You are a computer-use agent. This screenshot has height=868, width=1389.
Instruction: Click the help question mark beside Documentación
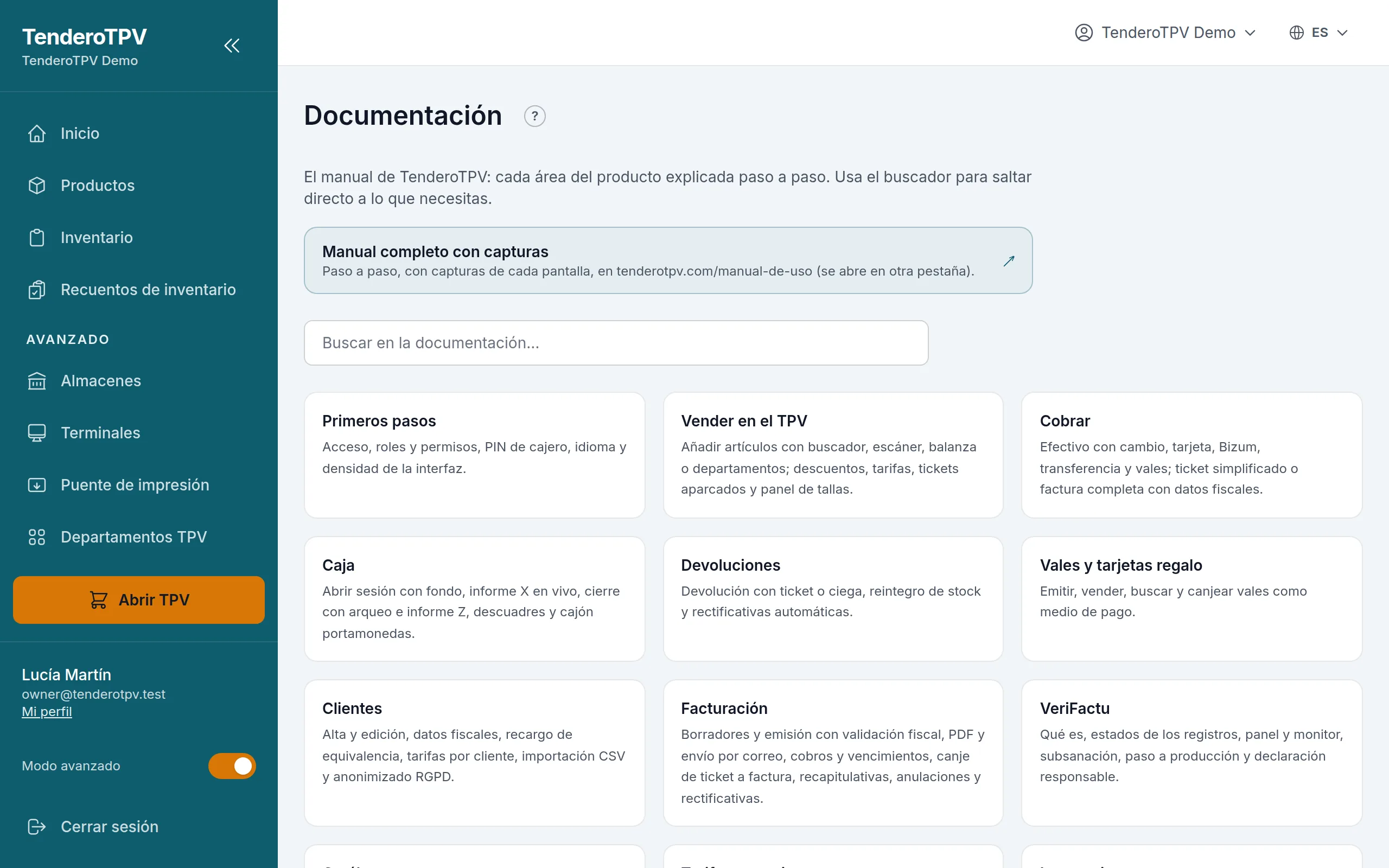(x=534, y=116)
